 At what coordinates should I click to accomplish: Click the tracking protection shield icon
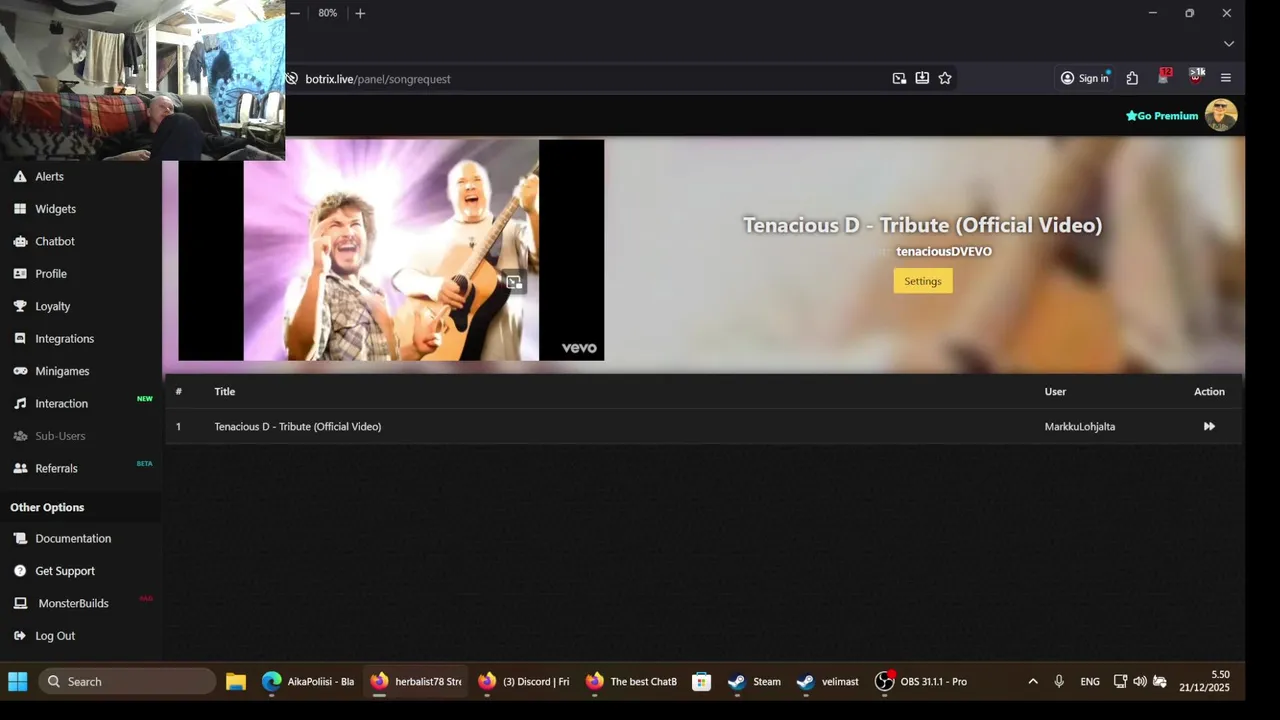tap(292, 79)
